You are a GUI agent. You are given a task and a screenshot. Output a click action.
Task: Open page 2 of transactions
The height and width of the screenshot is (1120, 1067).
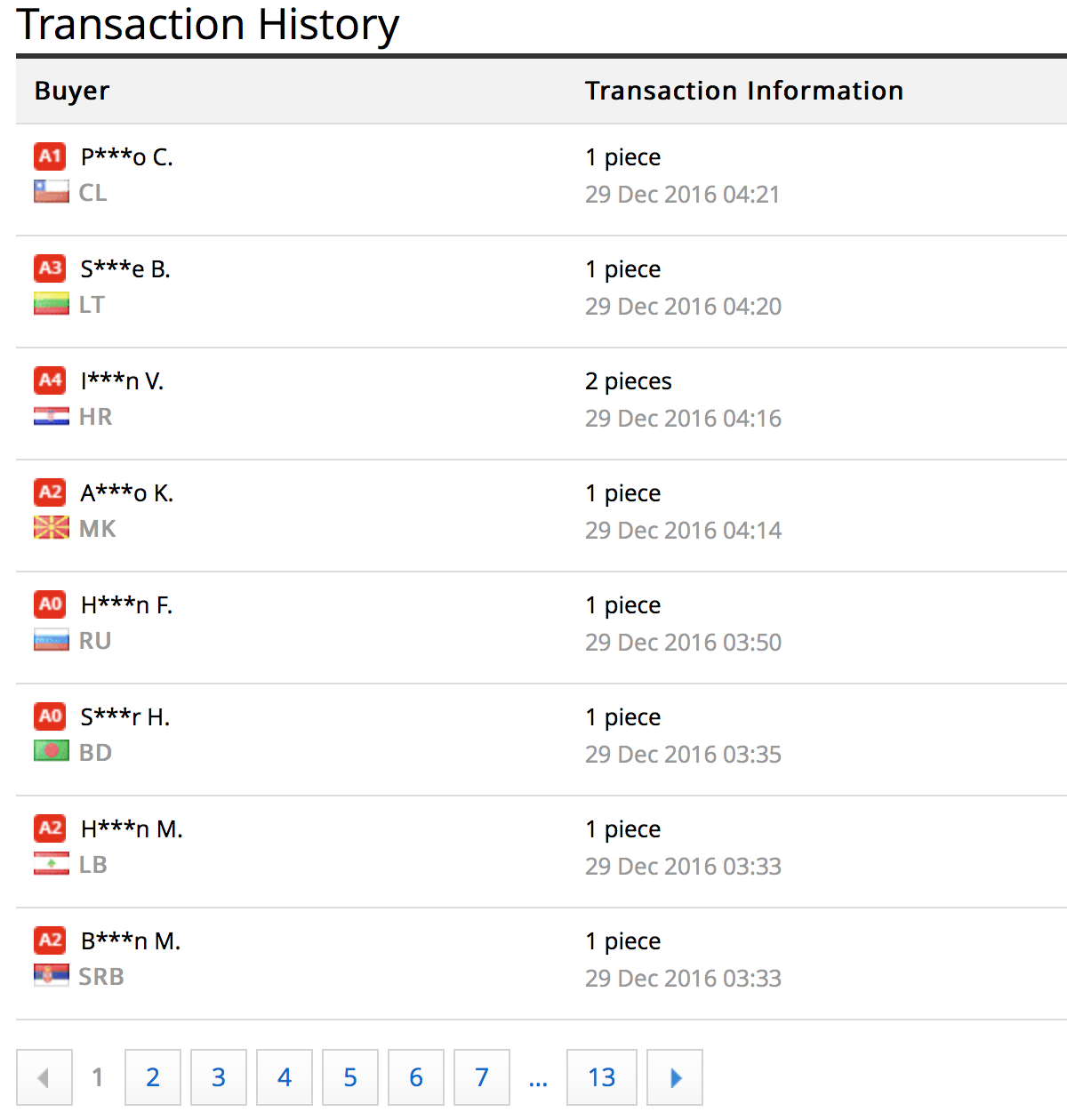pyautogui.click(x=153, y=1077)
